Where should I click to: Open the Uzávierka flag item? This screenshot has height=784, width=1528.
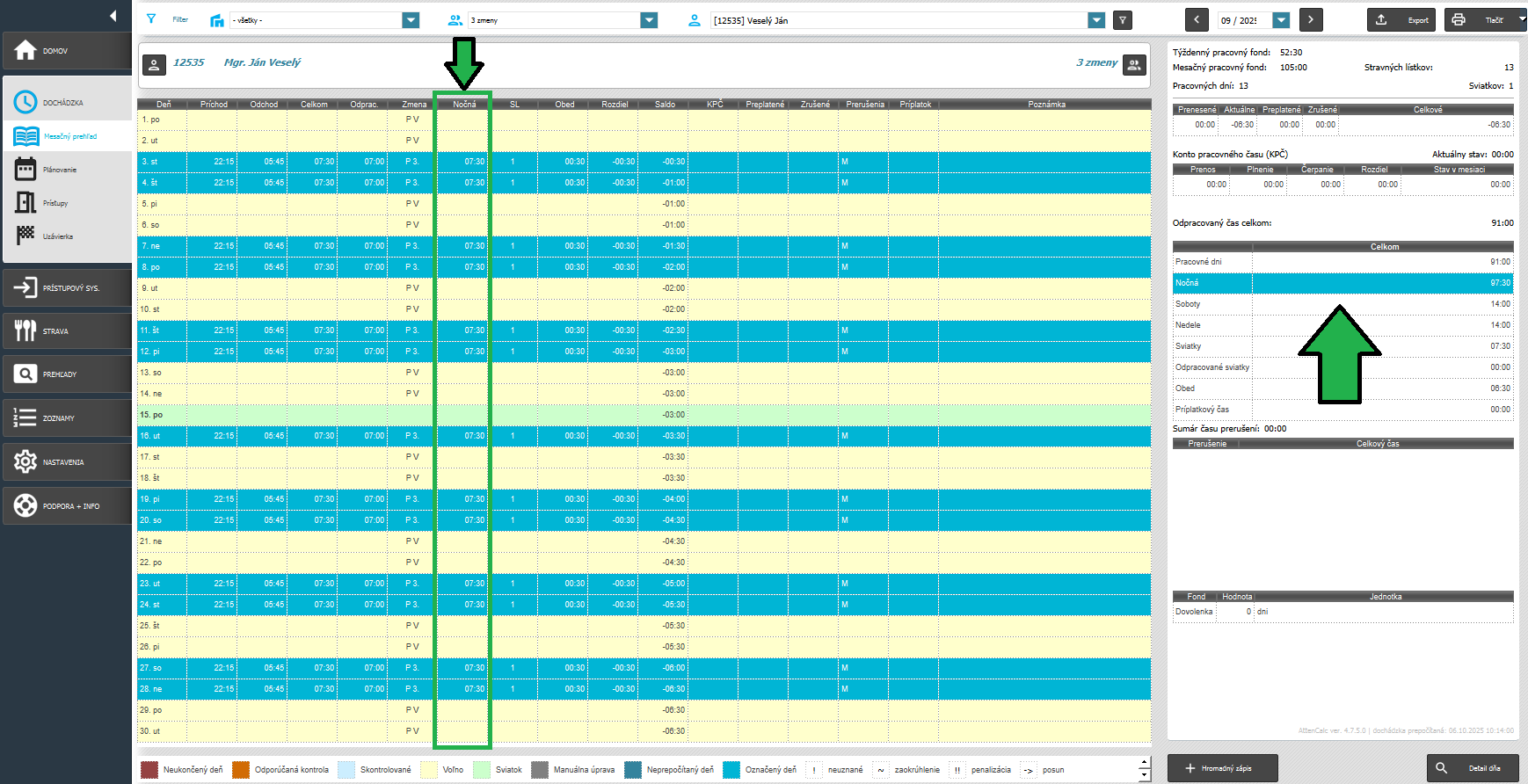(x=57, y=236)
